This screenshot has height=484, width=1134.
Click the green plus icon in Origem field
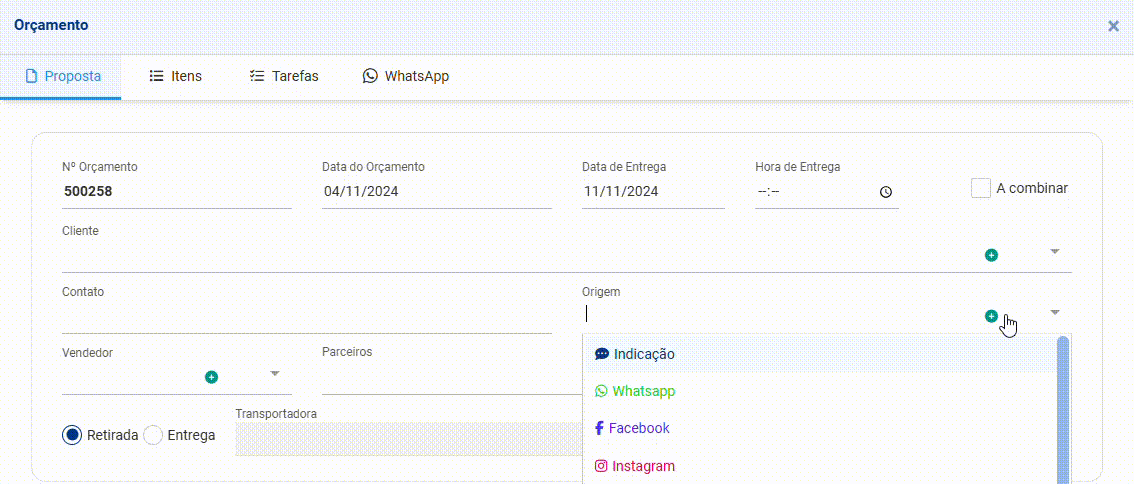coord(991,316)
